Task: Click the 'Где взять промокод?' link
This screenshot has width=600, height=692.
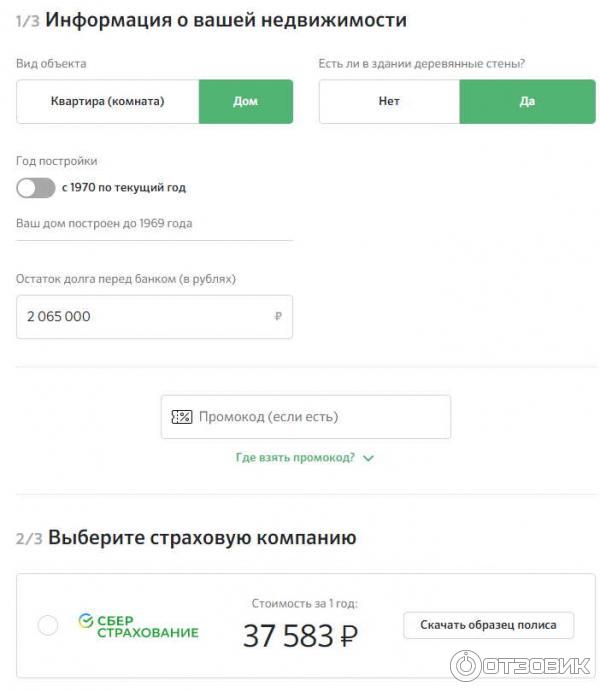Action: [x=295, y=458]
